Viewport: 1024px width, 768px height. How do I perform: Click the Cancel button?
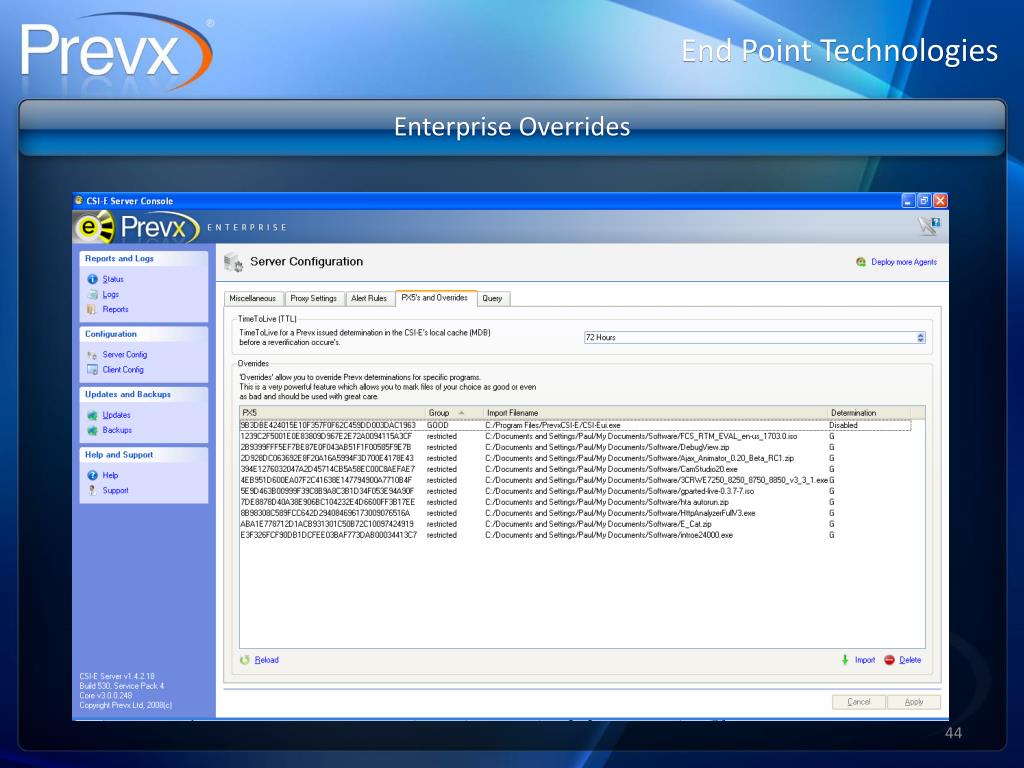[x=859, y=702]
